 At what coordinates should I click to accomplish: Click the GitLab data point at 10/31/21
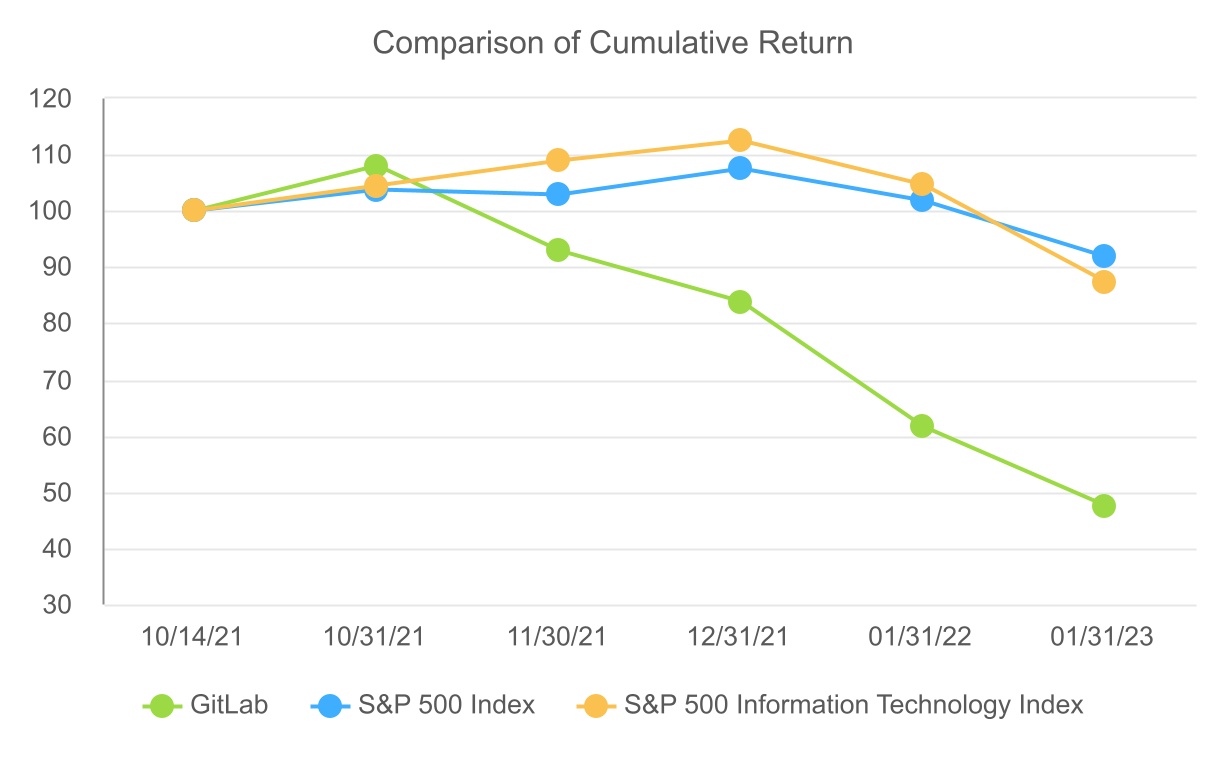click(376, 166)
